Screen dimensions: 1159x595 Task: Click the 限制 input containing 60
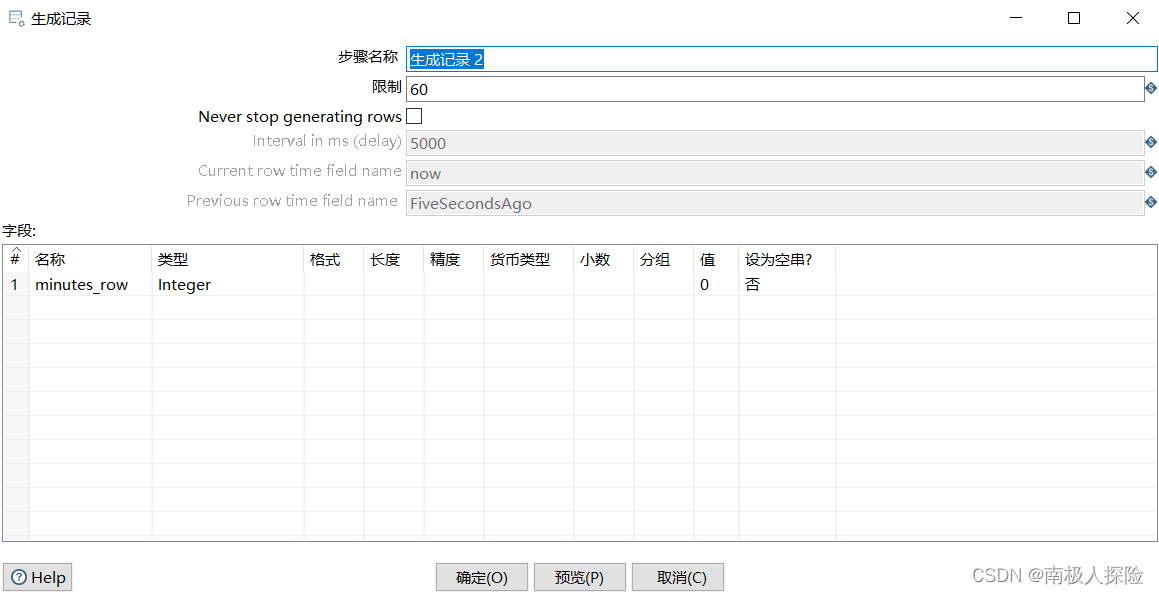(x=775, y=89)
